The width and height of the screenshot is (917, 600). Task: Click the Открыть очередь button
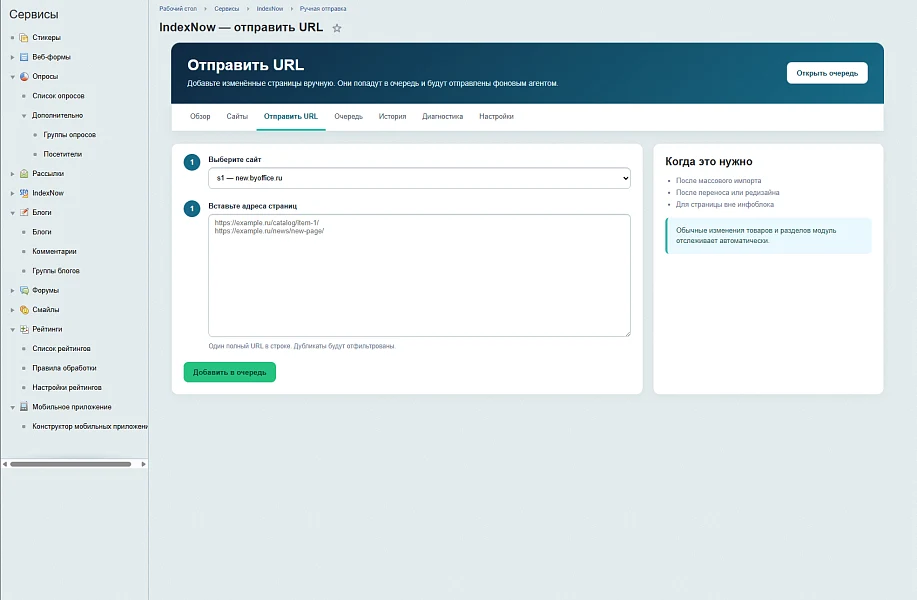coord(827,73)
